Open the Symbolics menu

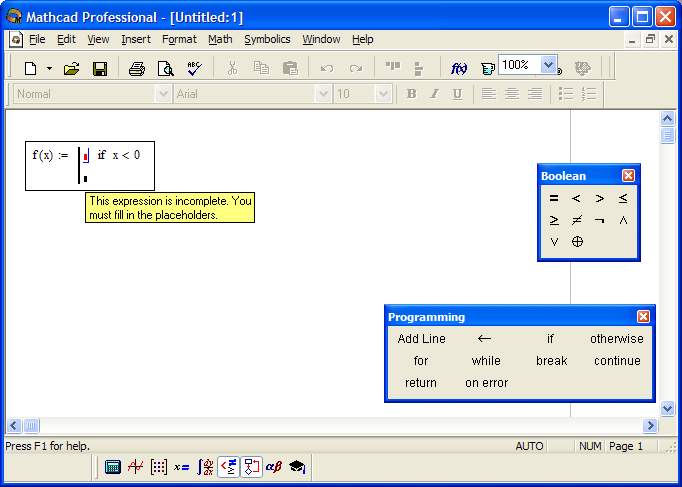[267, 40]
